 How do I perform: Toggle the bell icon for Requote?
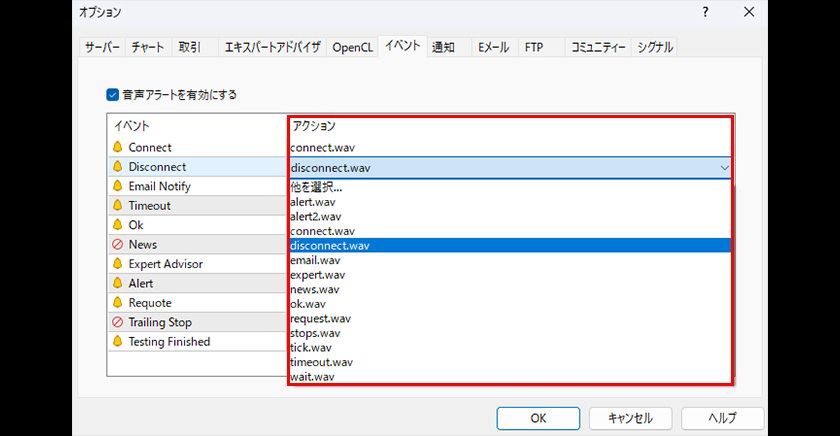118,302
